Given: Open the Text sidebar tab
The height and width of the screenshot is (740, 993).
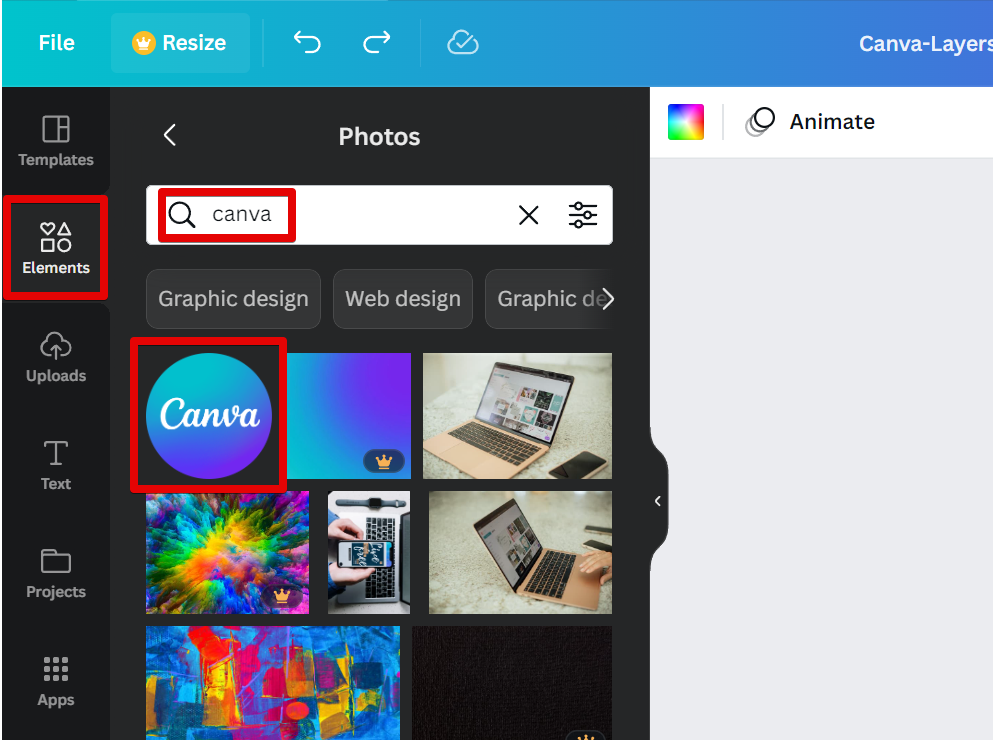Looking at the screenshot, I should tap(56, 465).
